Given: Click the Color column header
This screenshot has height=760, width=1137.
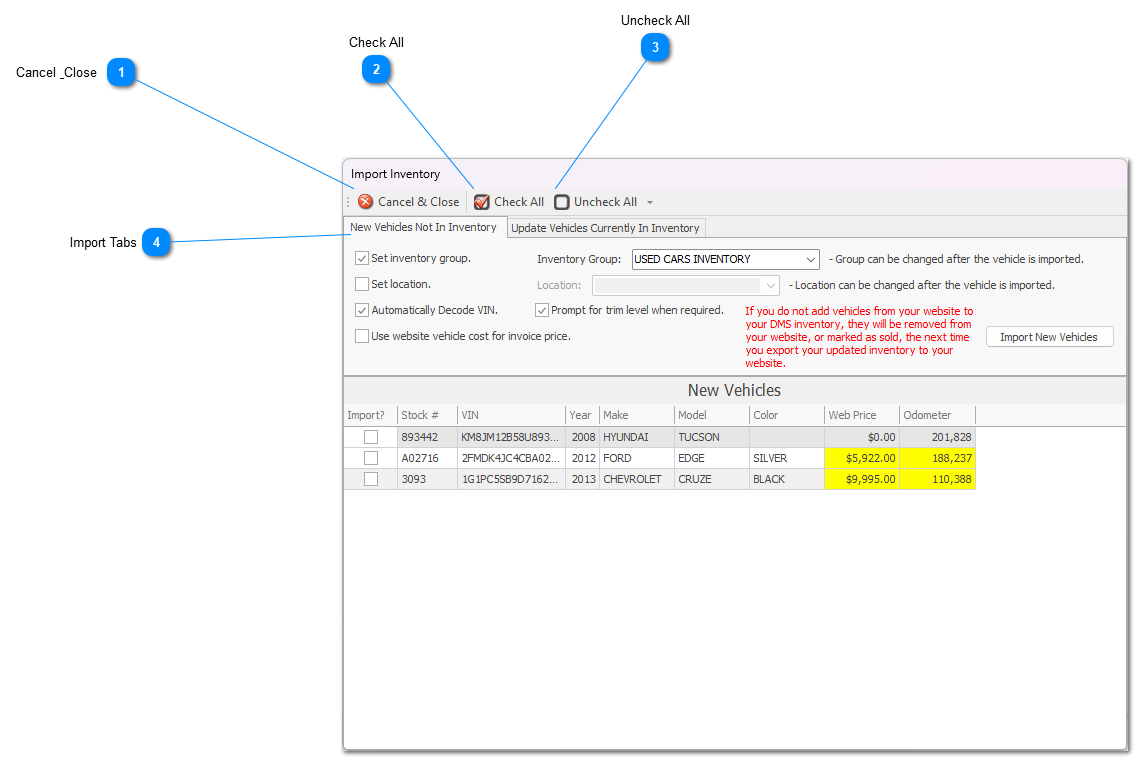Looking at the screenshot, I should coord(787,415).
